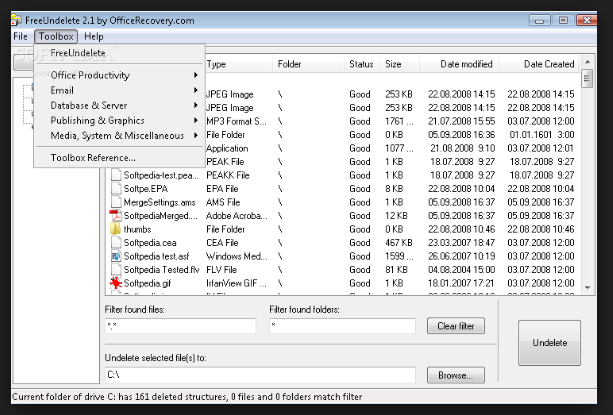Close the open Toolbox menu
Viewport: 613px width, 415px height.
(x=56, y=36)
